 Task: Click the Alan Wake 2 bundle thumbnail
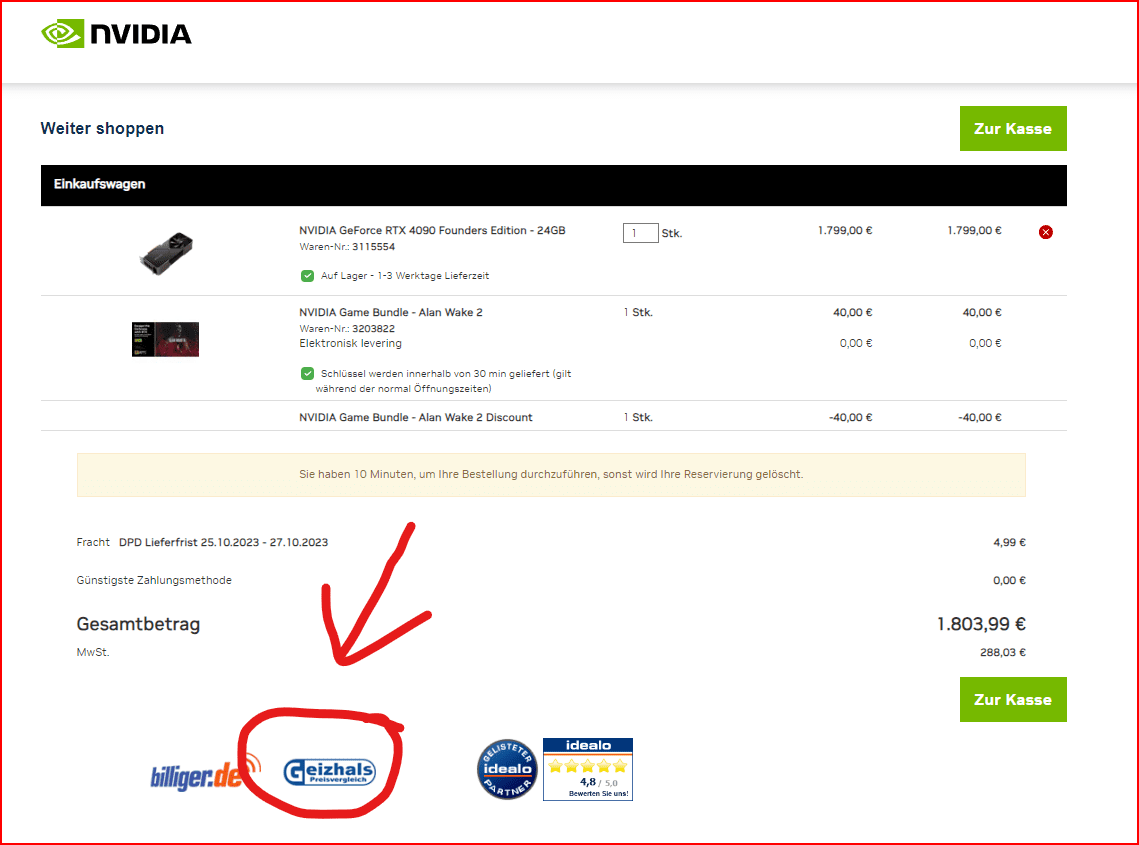(x=165, y=339)
